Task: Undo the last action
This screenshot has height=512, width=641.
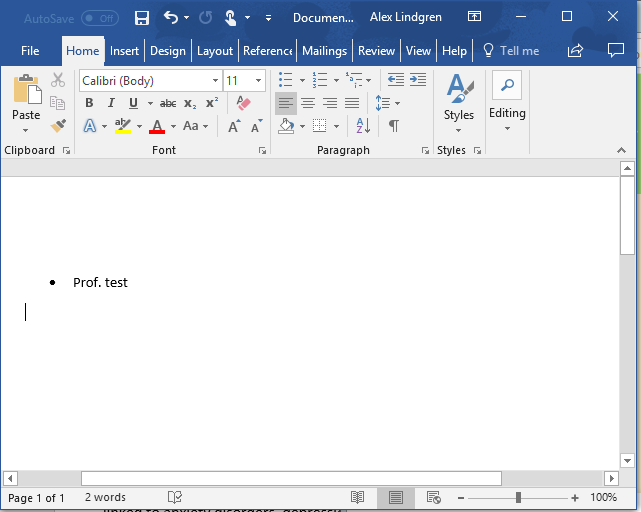Action: 171,18
